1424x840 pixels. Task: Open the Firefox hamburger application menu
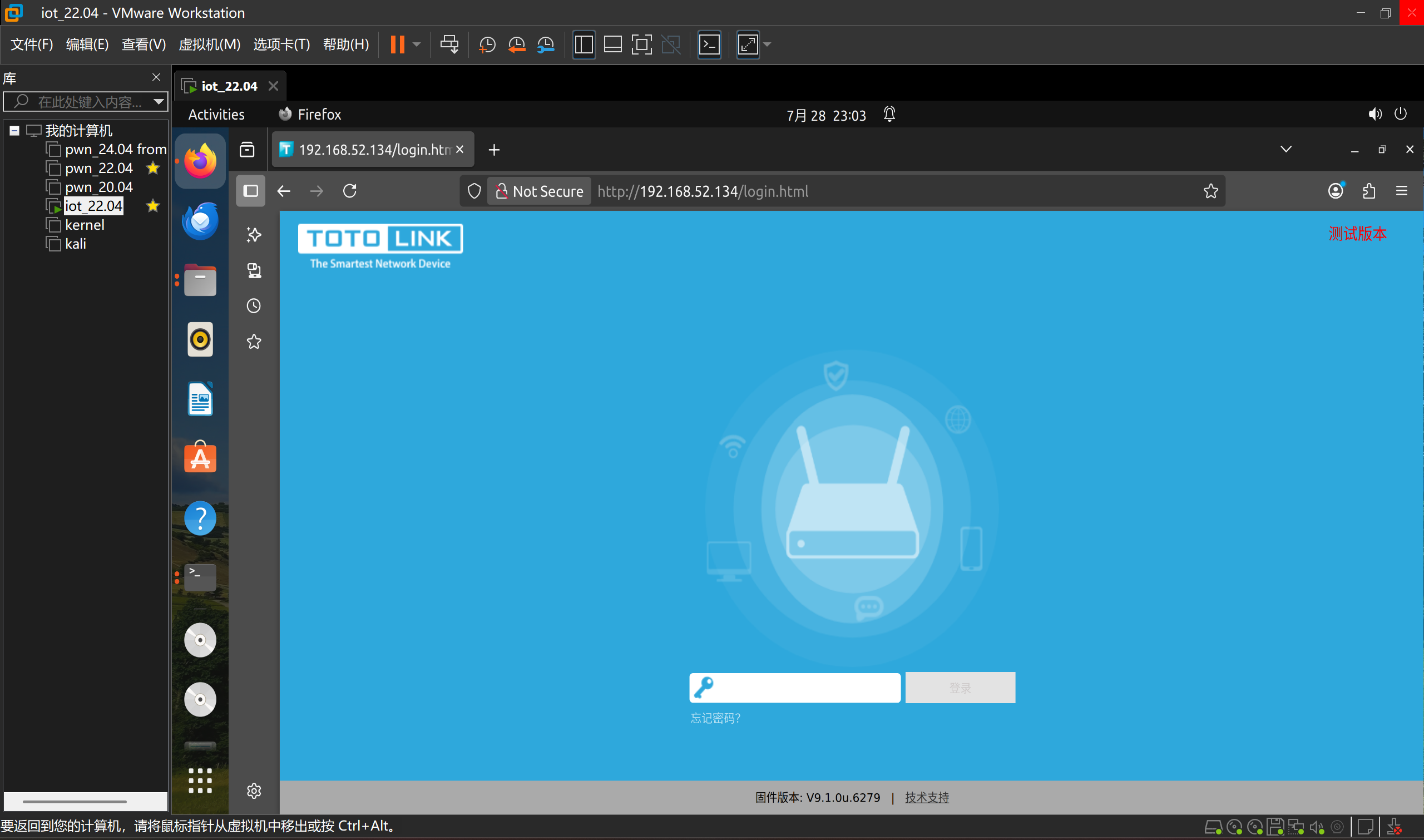tap(1401, 191)
